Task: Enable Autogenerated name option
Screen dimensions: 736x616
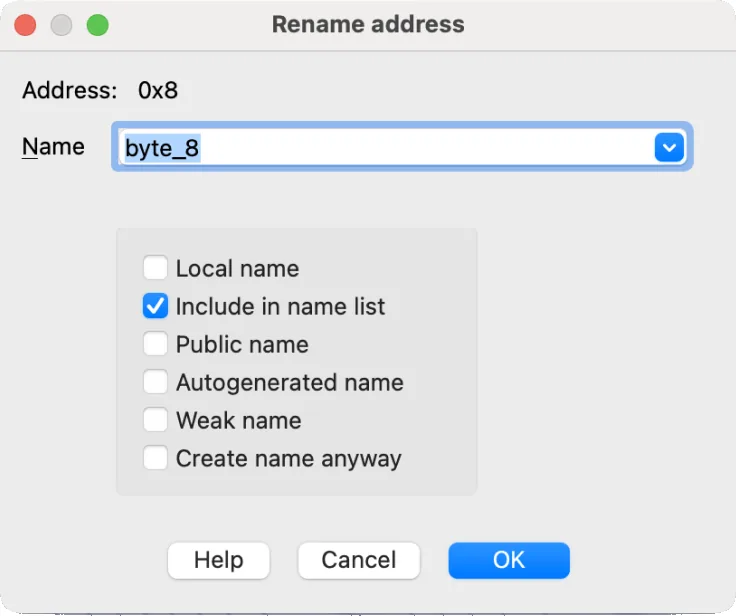Action: coord(155,382)
